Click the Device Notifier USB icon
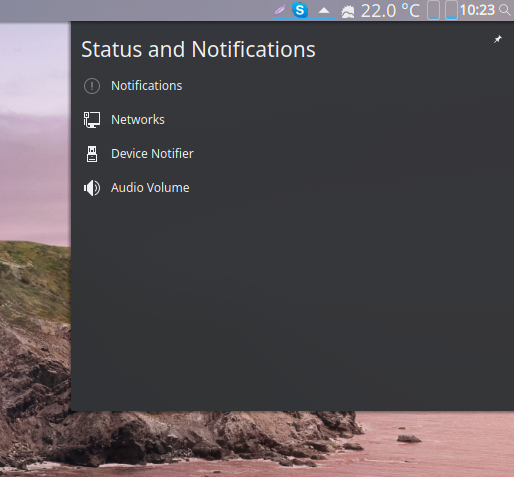The width and height of the screenshot is (514, 477). point(92,154)
